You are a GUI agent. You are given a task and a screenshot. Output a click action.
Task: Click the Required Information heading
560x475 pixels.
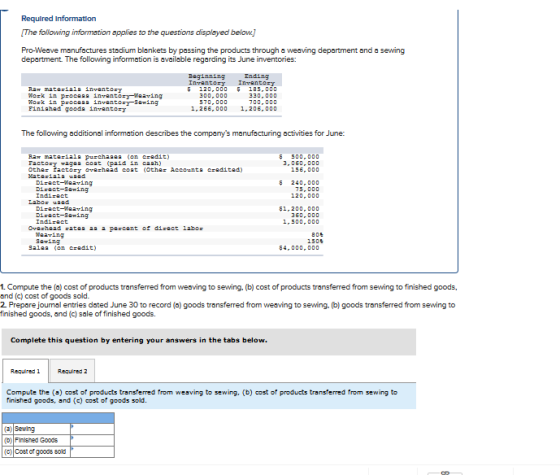[59, 18]
